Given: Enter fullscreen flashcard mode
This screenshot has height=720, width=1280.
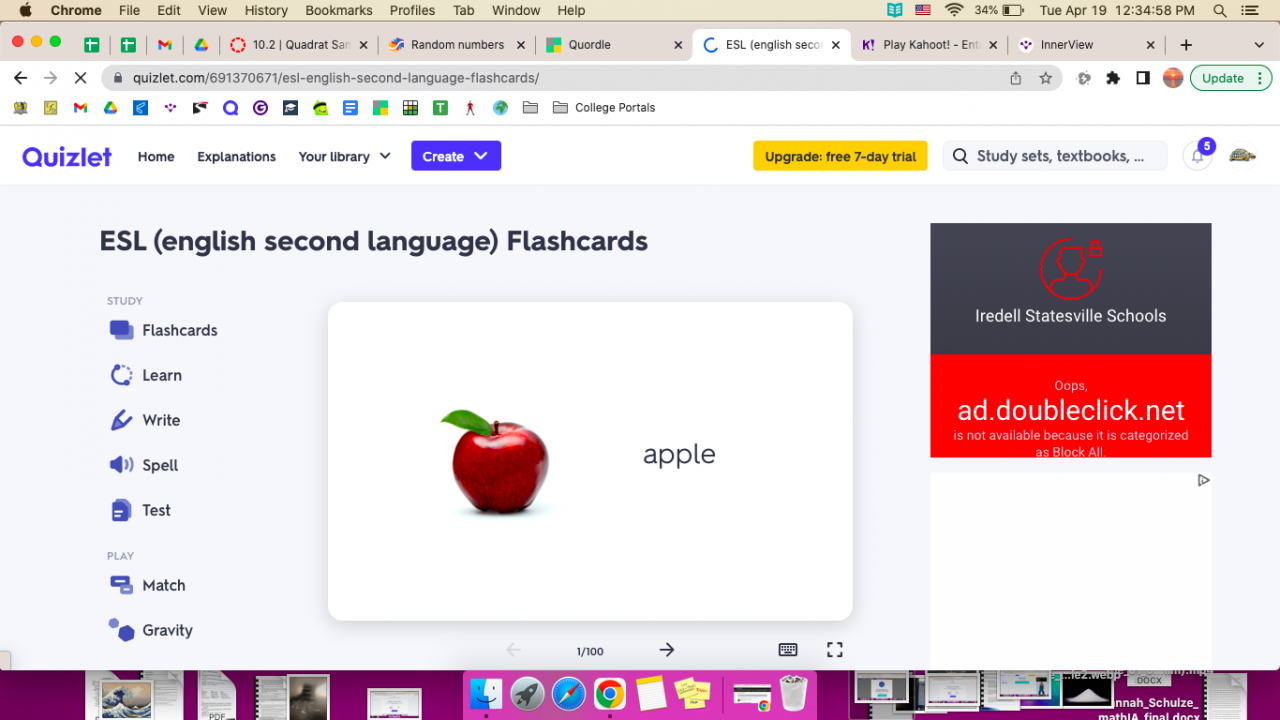Looking at the screenshot, I should pyautogui.click(x=835, y=650).
